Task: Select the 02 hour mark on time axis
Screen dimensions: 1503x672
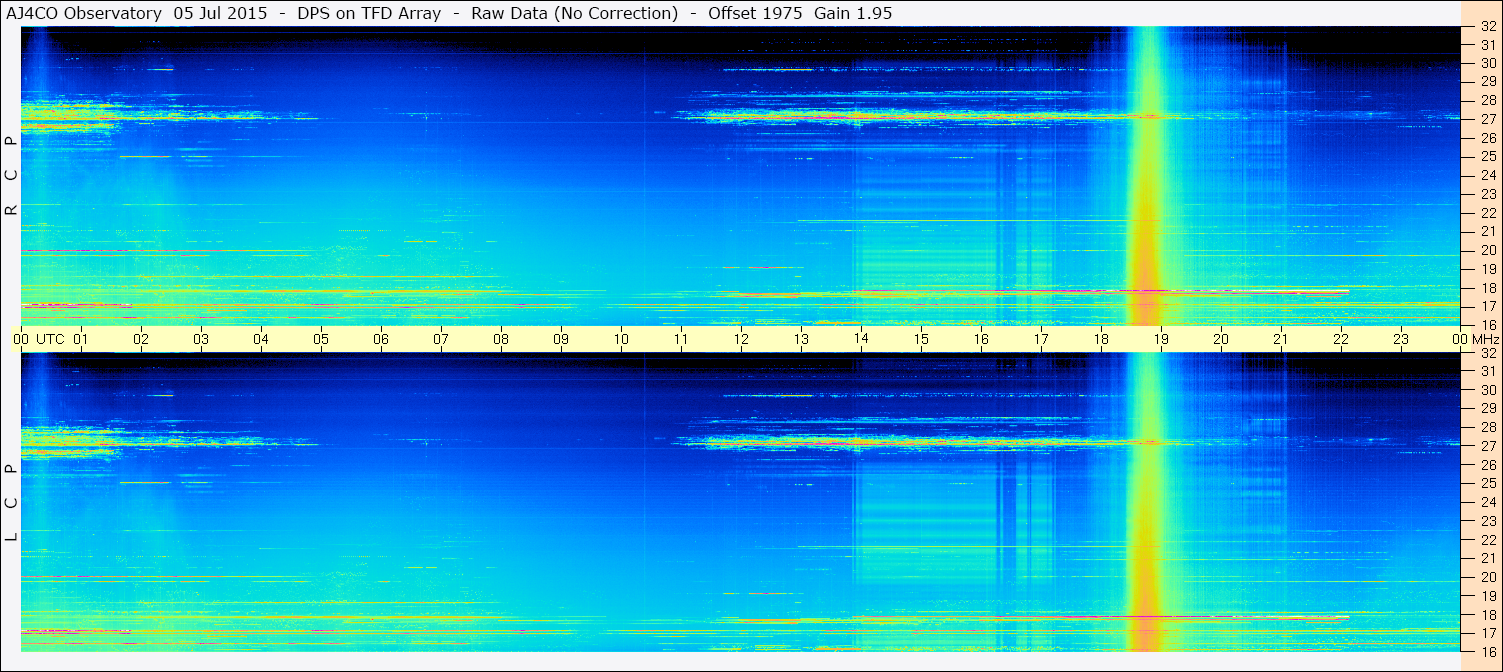Action: pyautogui.click(x=141, y=339)
